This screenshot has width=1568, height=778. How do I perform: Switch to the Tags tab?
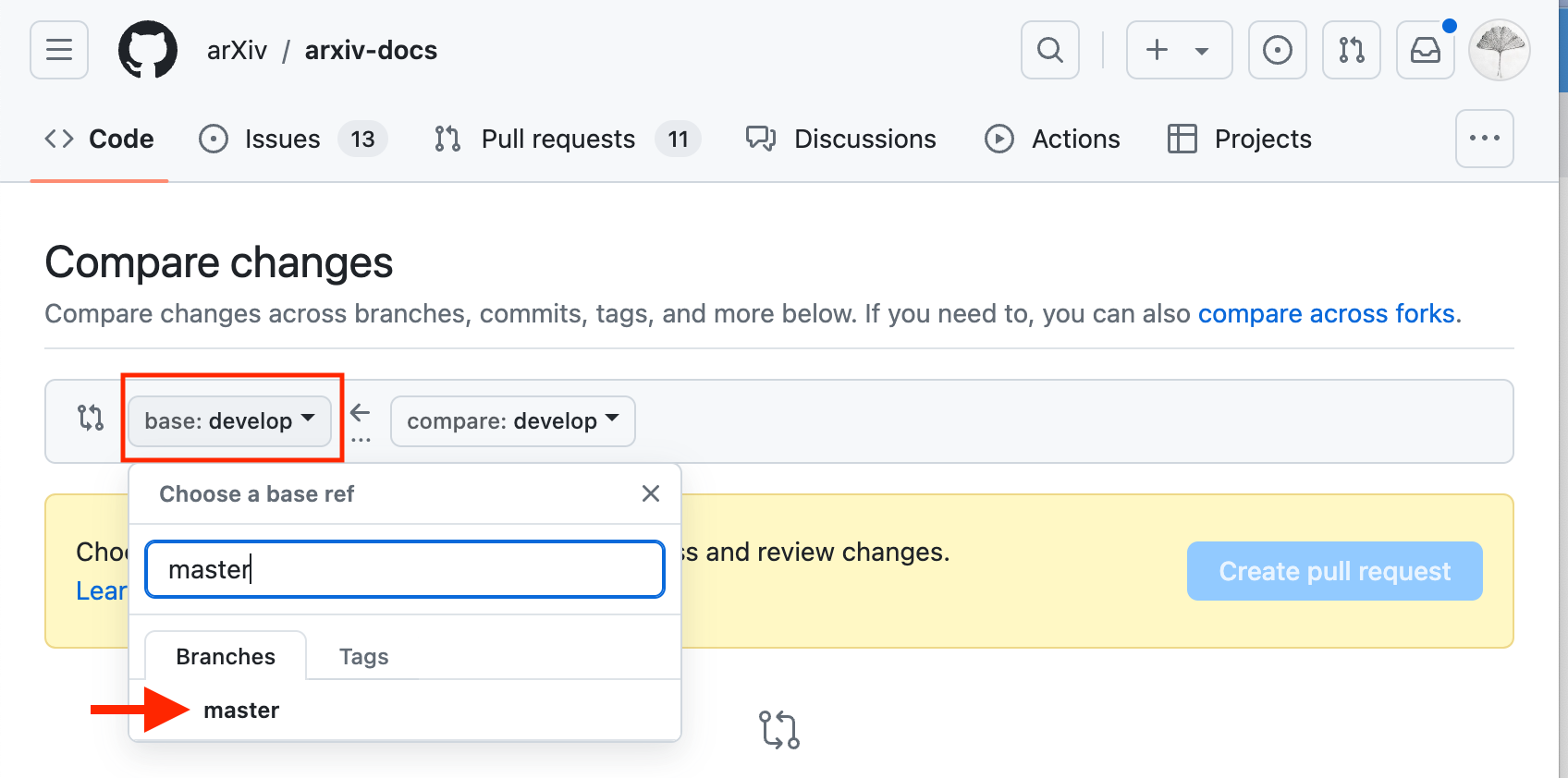coord(363,657)
